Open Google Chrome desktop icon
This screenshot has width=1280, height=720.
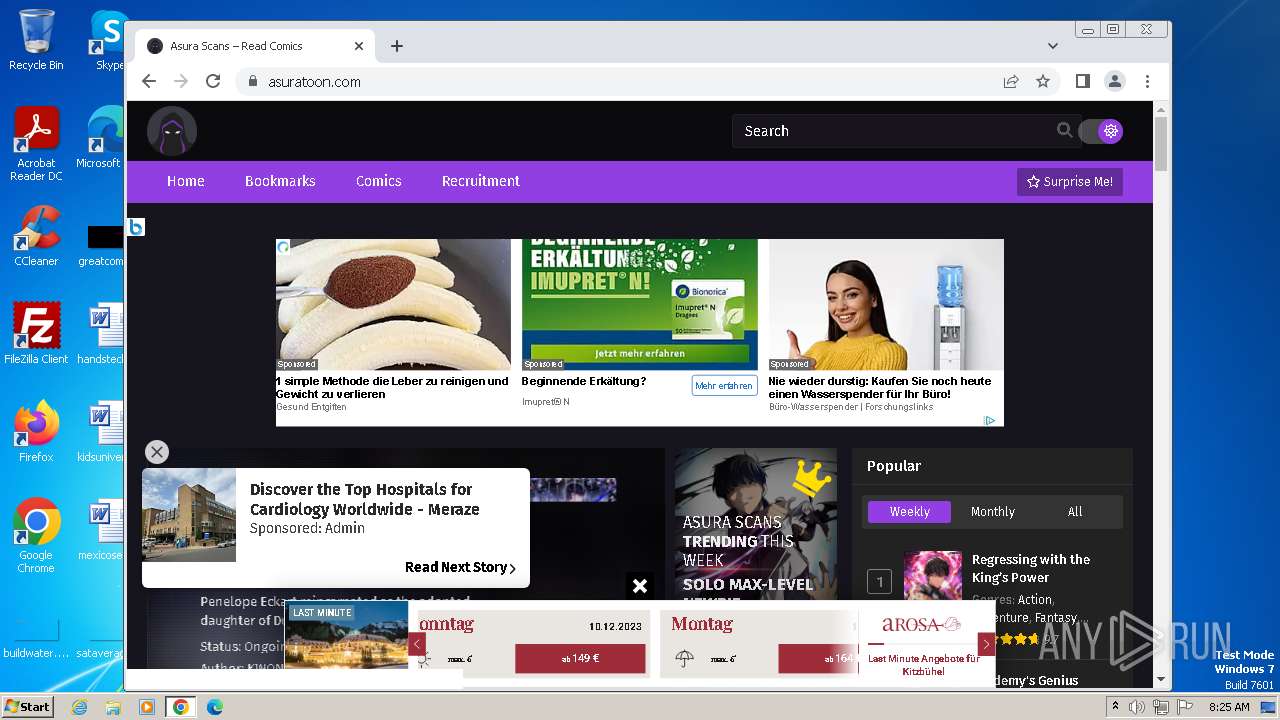pos(36,536)
